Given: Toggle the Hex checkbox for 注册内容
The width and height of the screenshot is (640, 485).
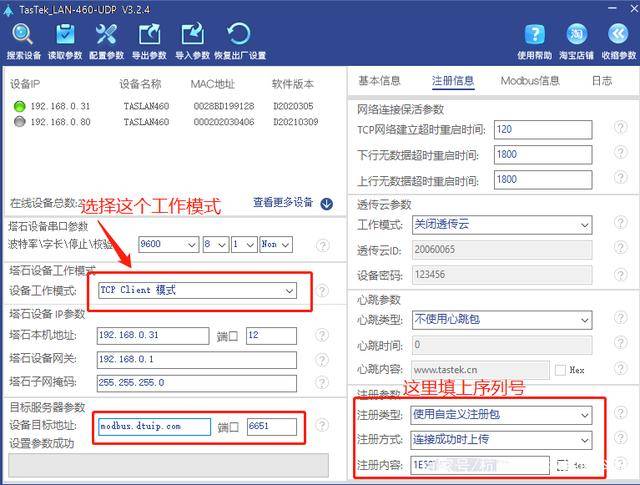Looking at the screenshot, I should [562, 465].
